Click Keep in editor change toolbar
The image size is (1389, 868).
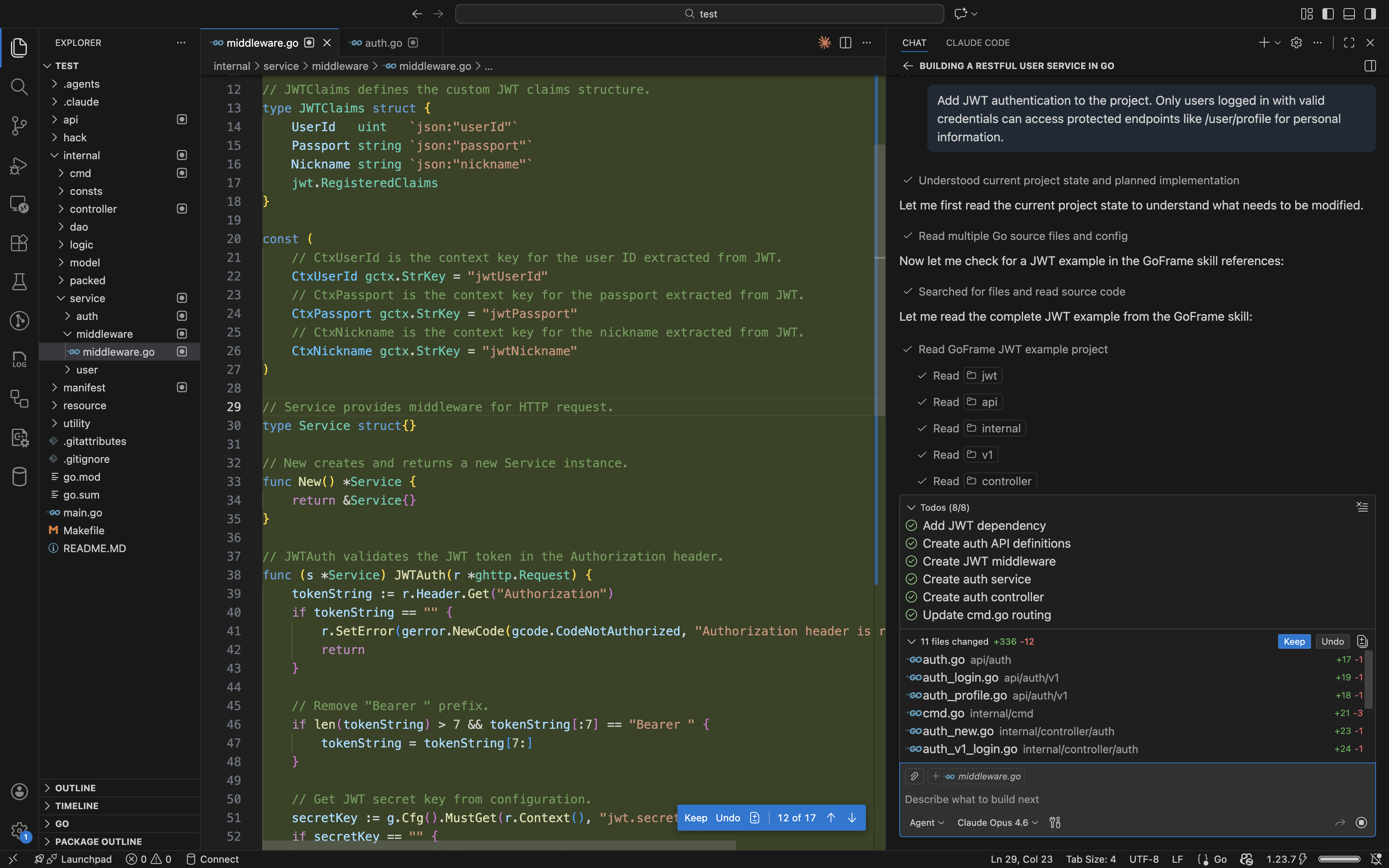pyautogui.click(x=695, y=818)
